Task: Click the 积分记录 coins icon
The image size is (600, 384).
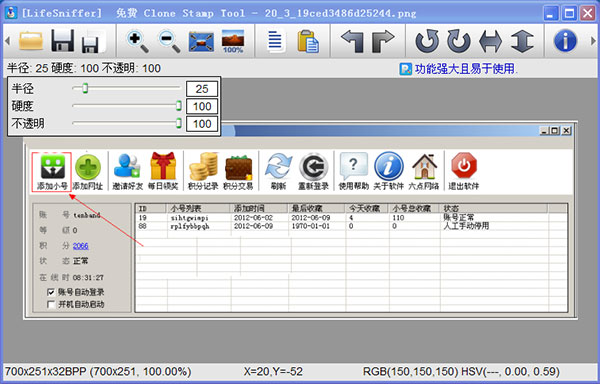Action: point(203,172)
